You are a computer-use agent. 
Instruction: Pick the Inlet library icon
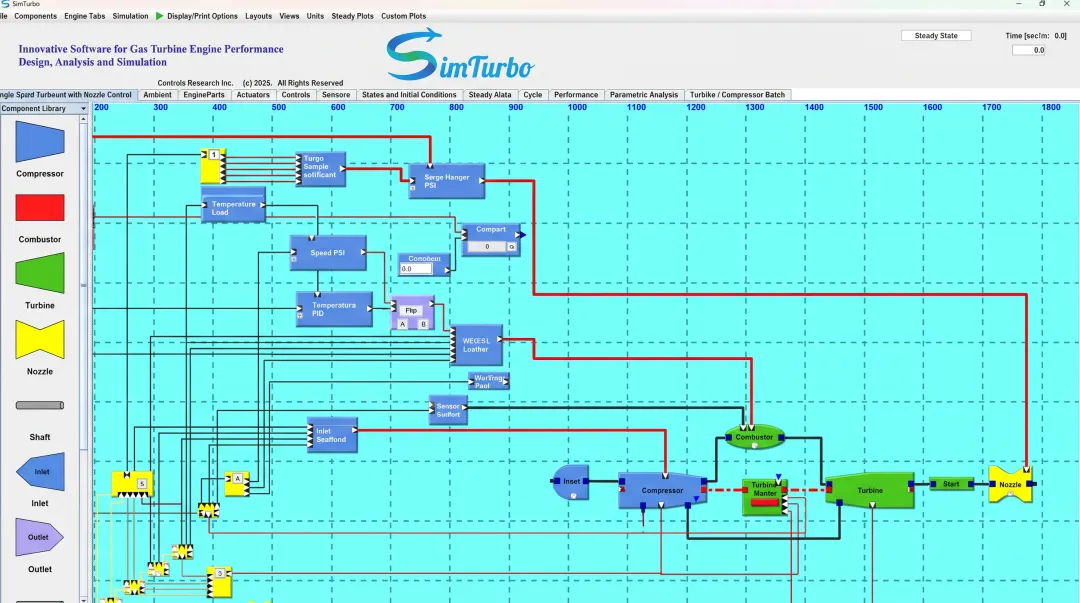pos(40,471)
